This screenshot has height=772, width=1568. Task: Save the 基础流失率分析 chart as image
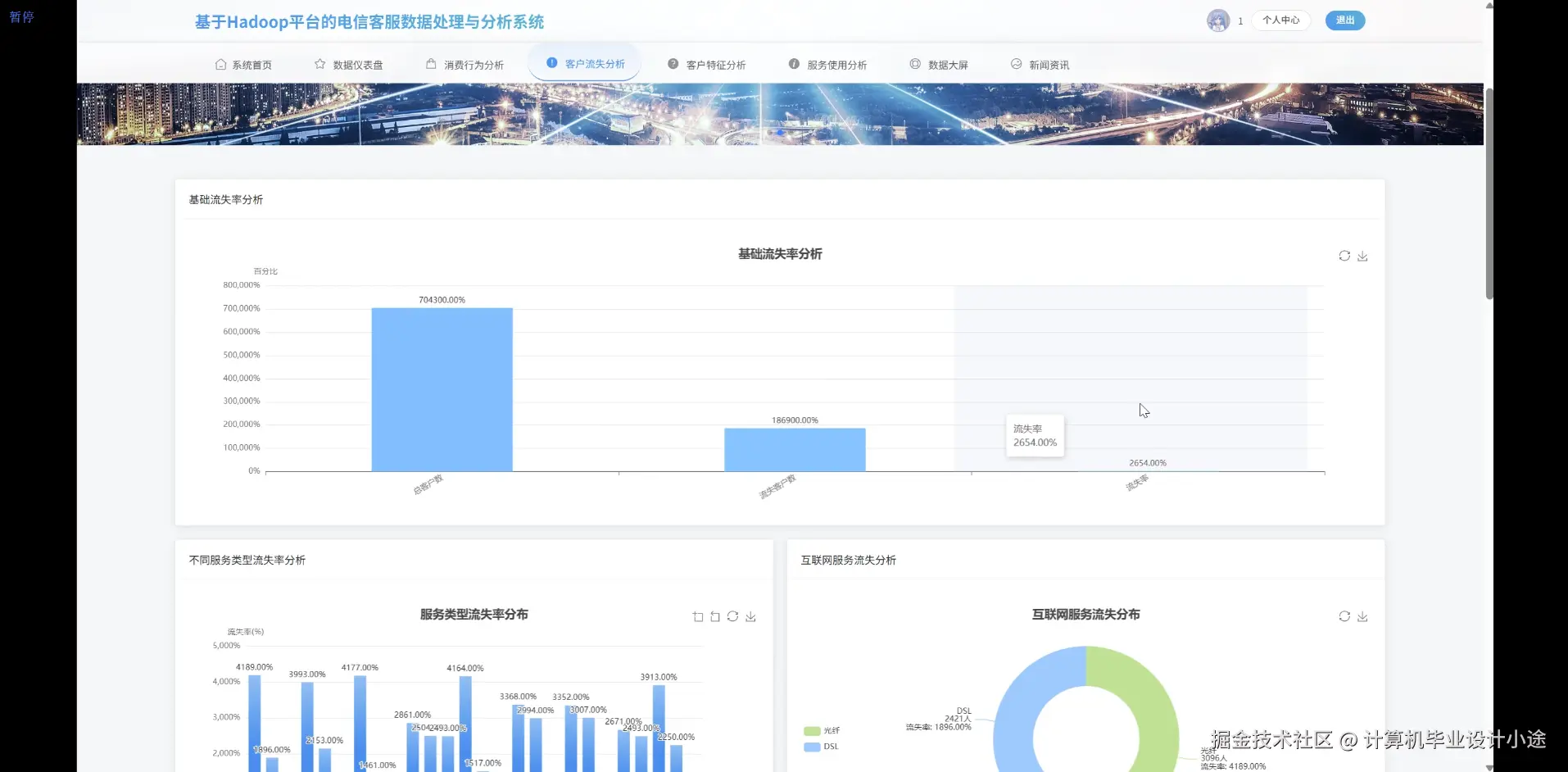1362,256
